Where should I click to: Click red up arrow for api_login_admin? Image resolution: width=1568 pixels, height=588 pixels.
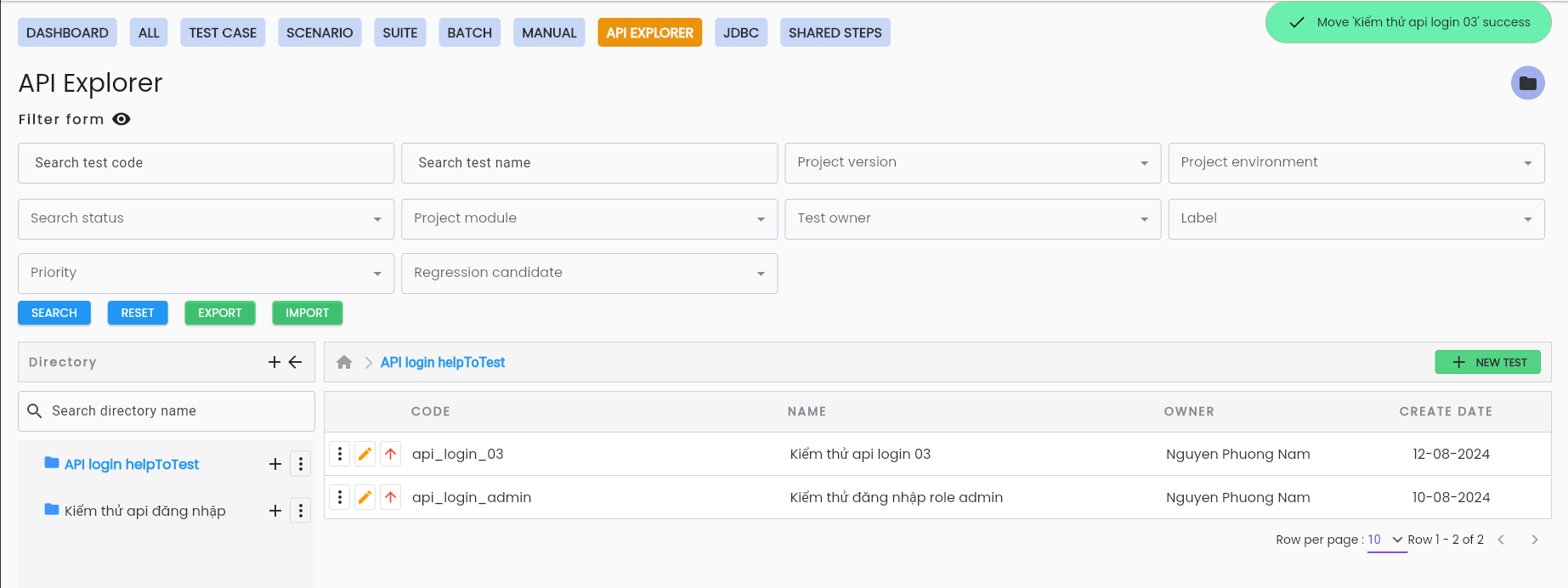(x=391, y=497)
